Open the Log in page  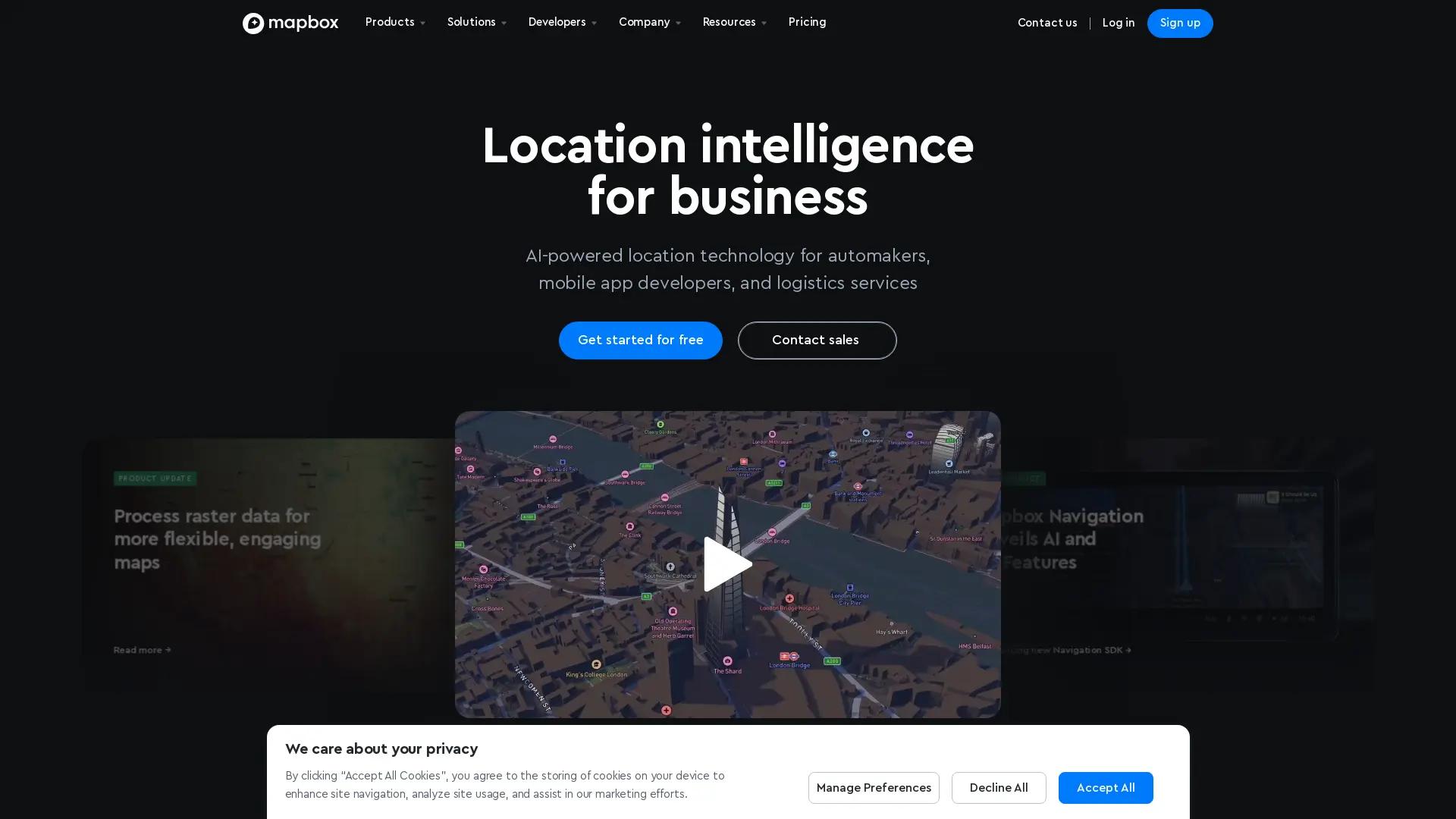point(1118,23)
